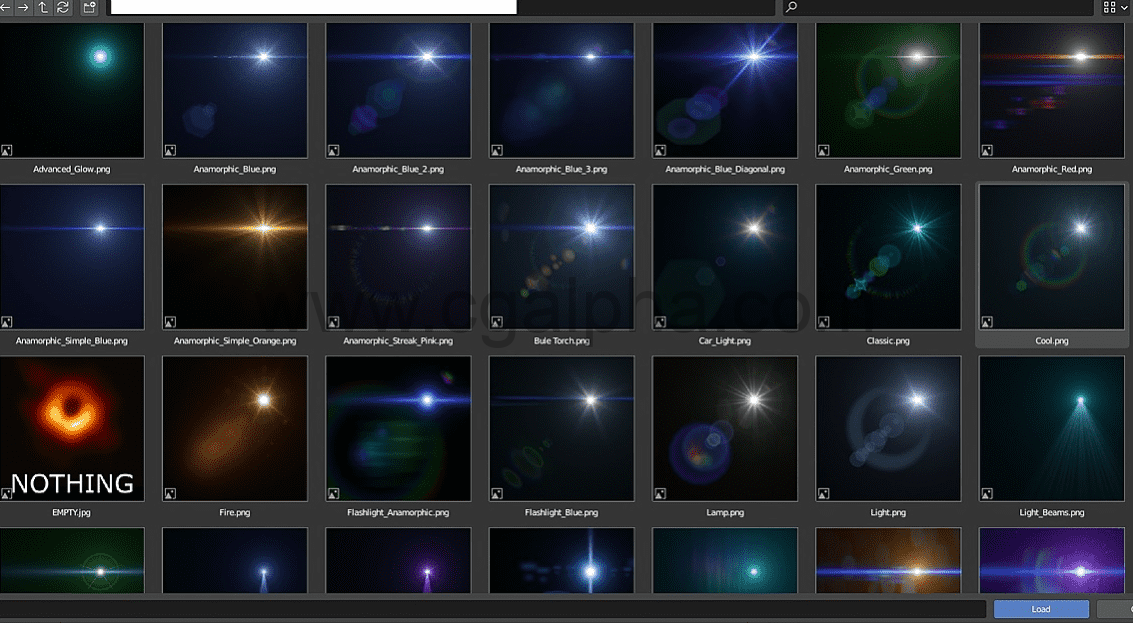The height and width of the screenshot is (623, 1133).
Task: Select the Advanced_Glow.png thumbnail
Action: (72, 90)
